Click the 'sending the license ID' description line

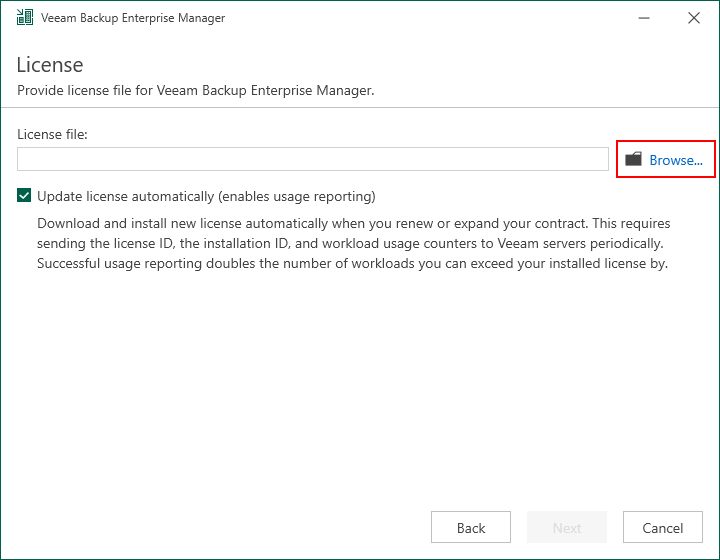(350, 243)
